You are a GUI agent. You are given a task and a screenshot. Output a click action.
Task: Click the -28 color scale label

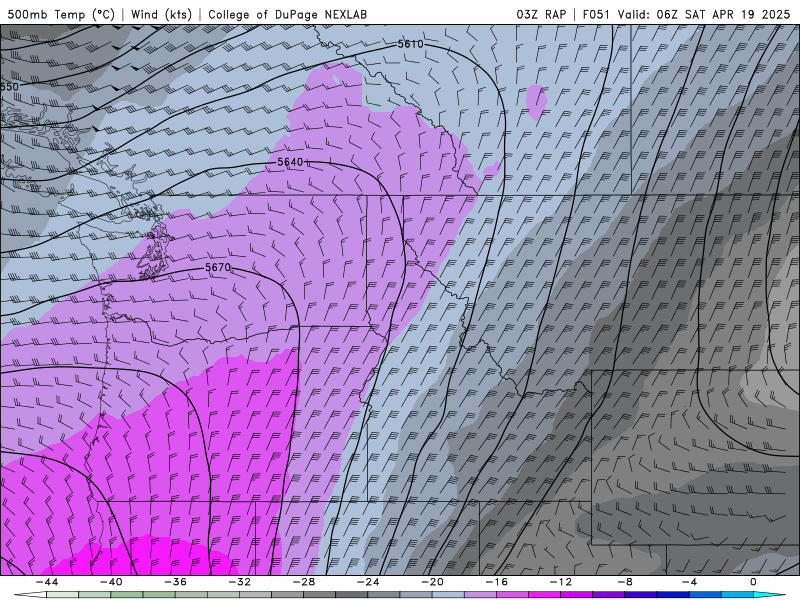(x=304, y=582)
